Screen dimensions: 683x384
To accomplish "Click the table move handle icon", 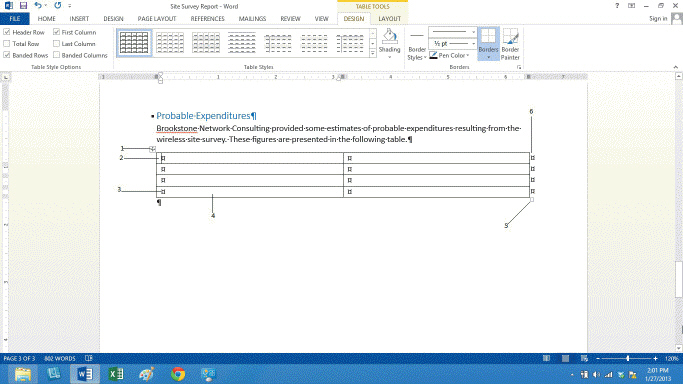I will tap(152, 149).
